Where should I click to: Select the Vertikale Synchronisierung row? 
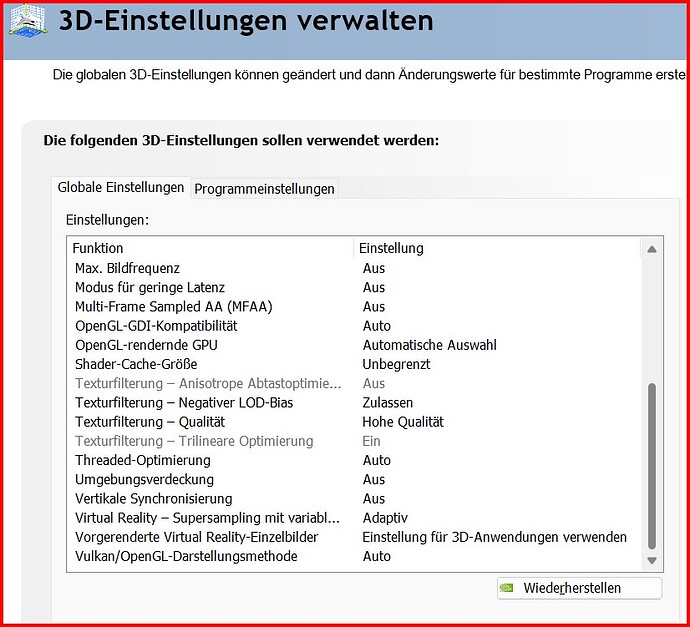pos(355,499)
